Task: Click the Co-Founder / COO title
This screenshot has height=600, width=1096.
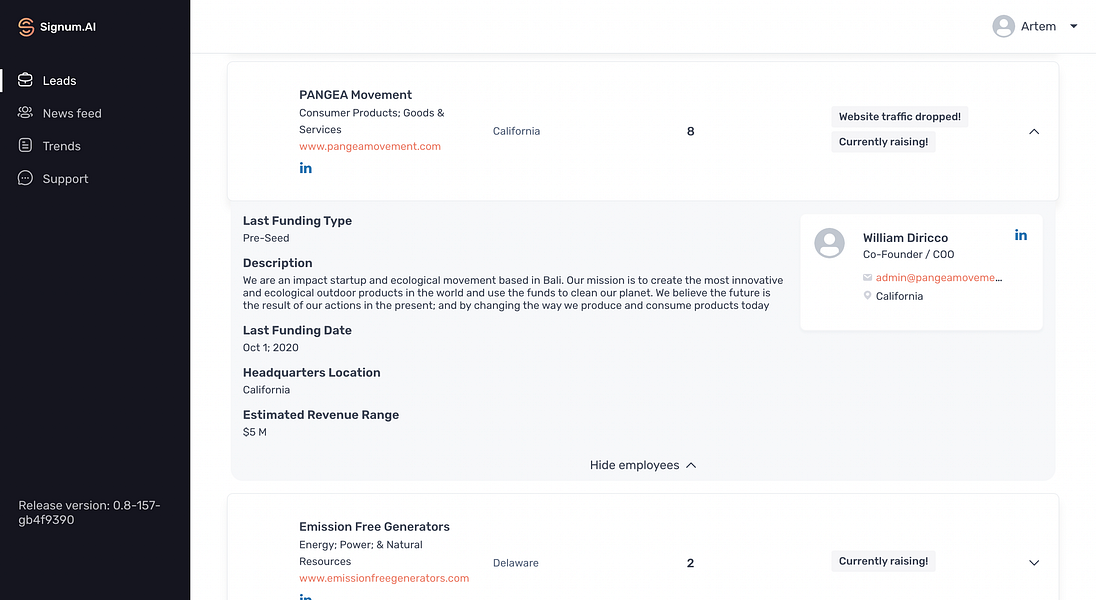Action: point(908,255)
